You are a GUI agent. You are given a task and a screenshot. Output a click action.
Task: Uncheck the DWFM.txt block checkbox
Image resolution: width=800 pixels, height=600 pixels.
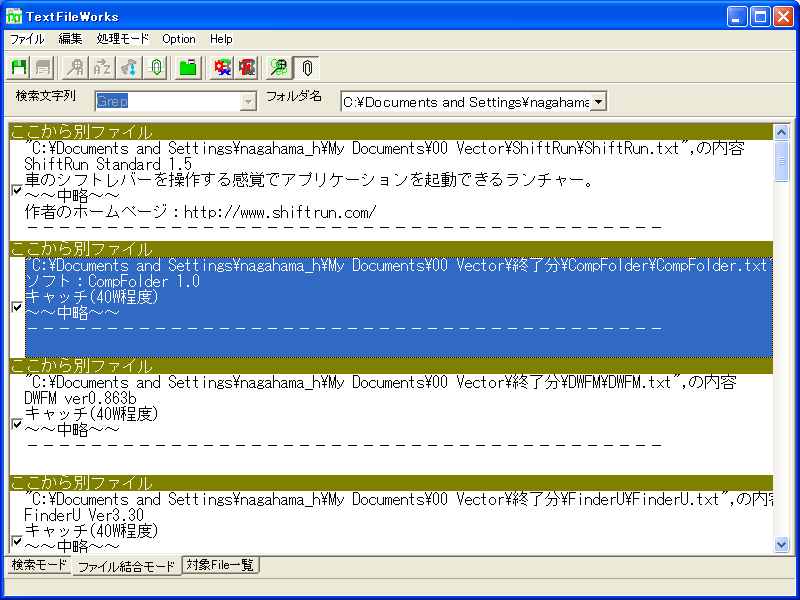(17, 424)
